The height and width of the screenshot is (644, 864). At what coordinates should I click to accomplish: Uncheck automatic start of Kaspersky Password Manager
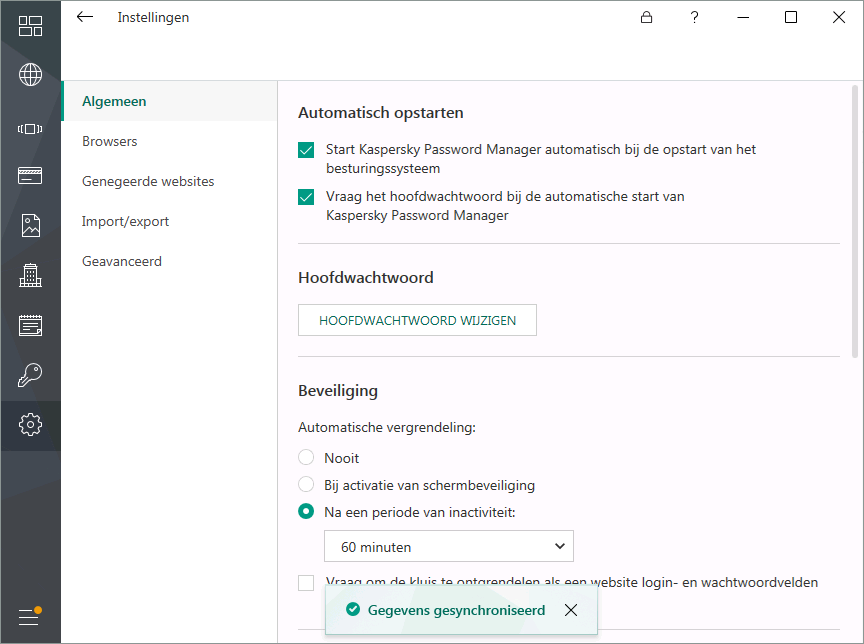coord(306,150)
